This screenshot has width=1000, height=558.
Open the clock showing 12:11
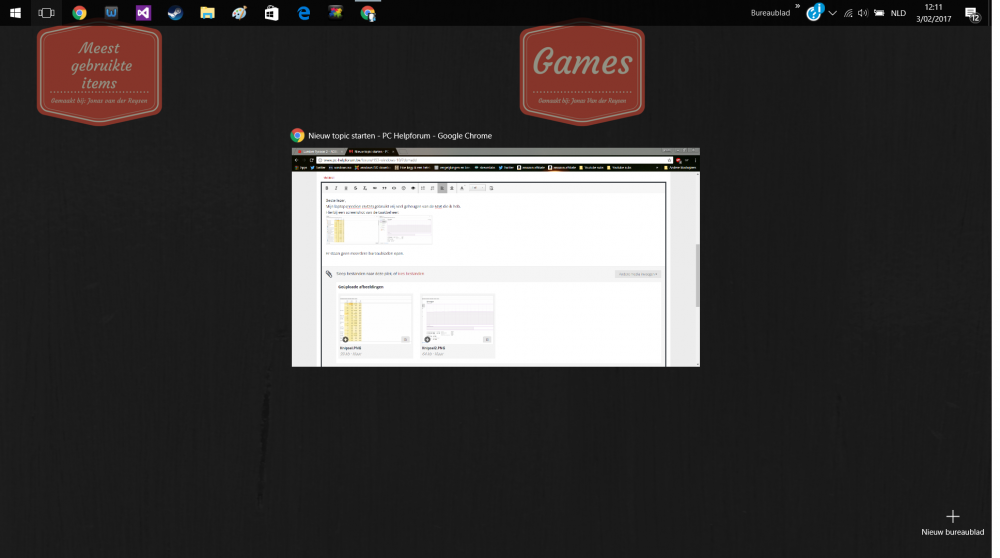click(933, 13)
